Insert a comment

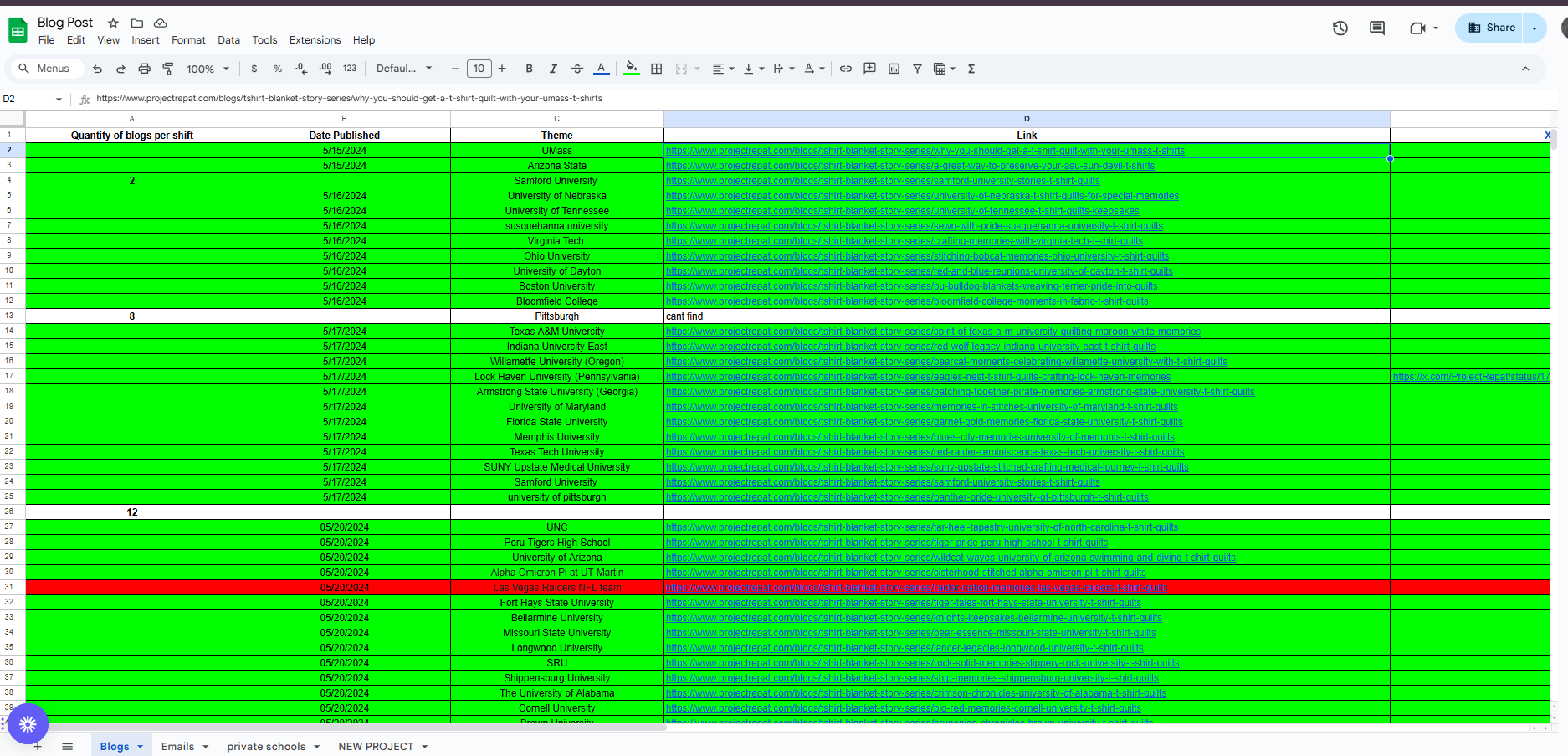point(870,69)
